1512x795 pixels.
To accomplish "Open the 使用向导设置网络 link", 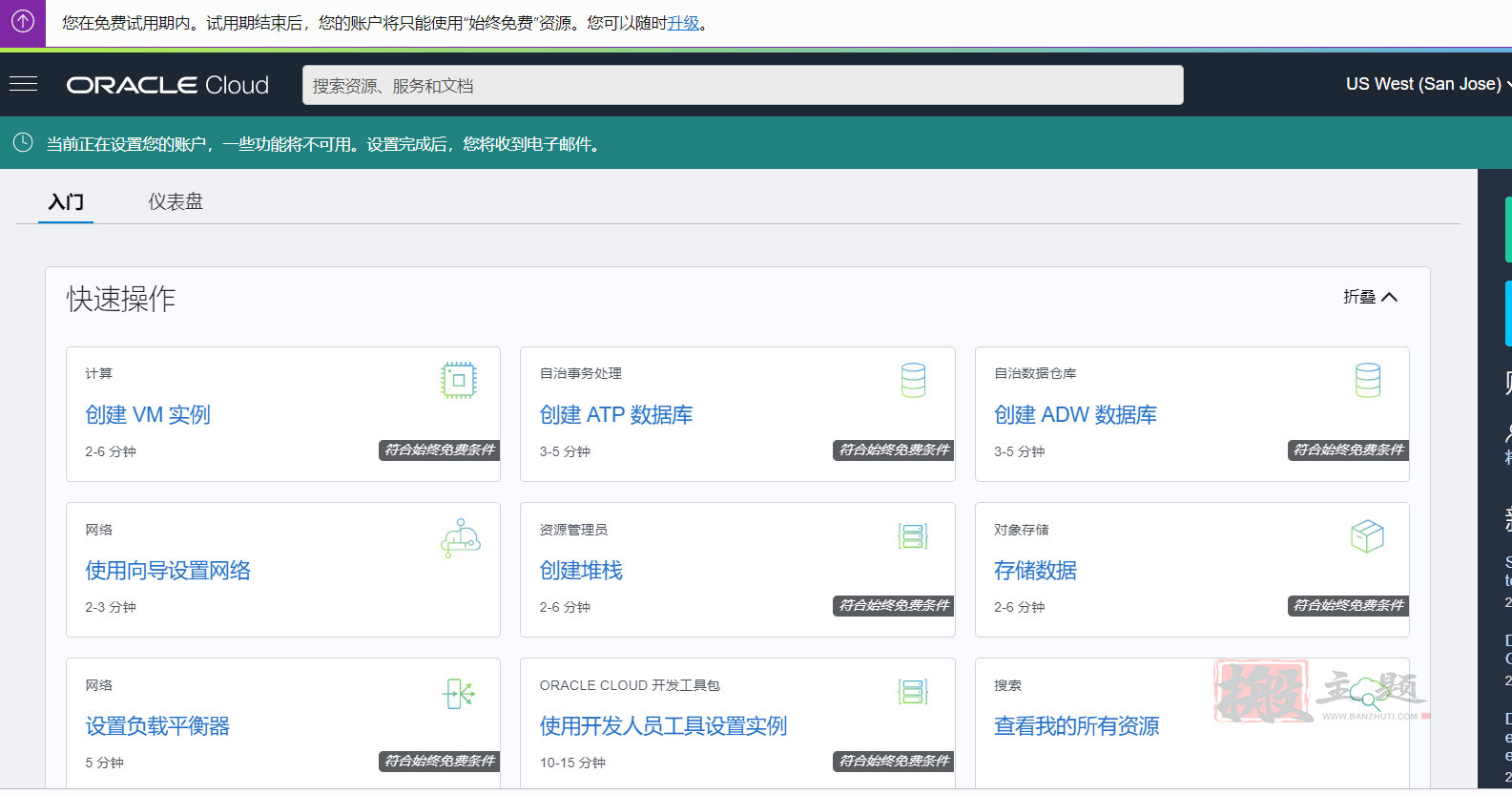I will point(168,571).
